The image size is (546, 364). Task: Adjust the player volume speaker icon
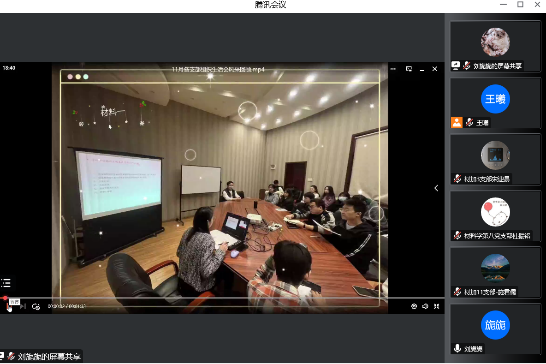tap(425, 306)
